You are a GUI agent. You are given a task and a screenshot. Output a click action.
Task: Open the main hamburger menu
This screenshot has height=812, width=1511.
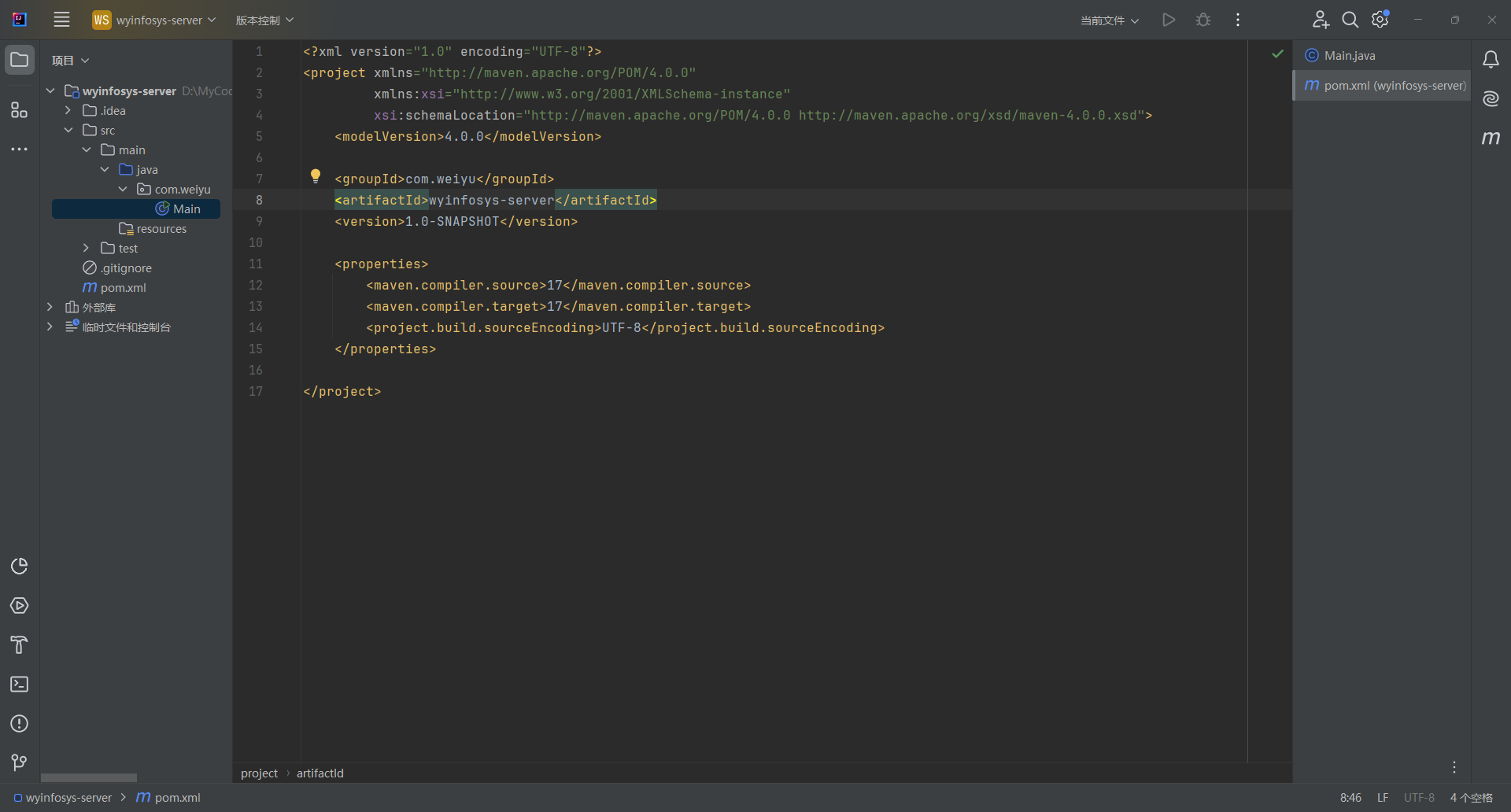61,20
